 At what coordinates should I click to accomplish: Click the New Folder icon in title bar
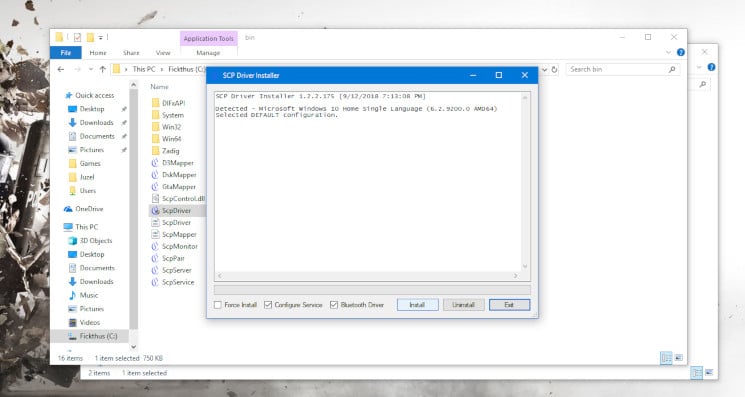tap(90, 37)
